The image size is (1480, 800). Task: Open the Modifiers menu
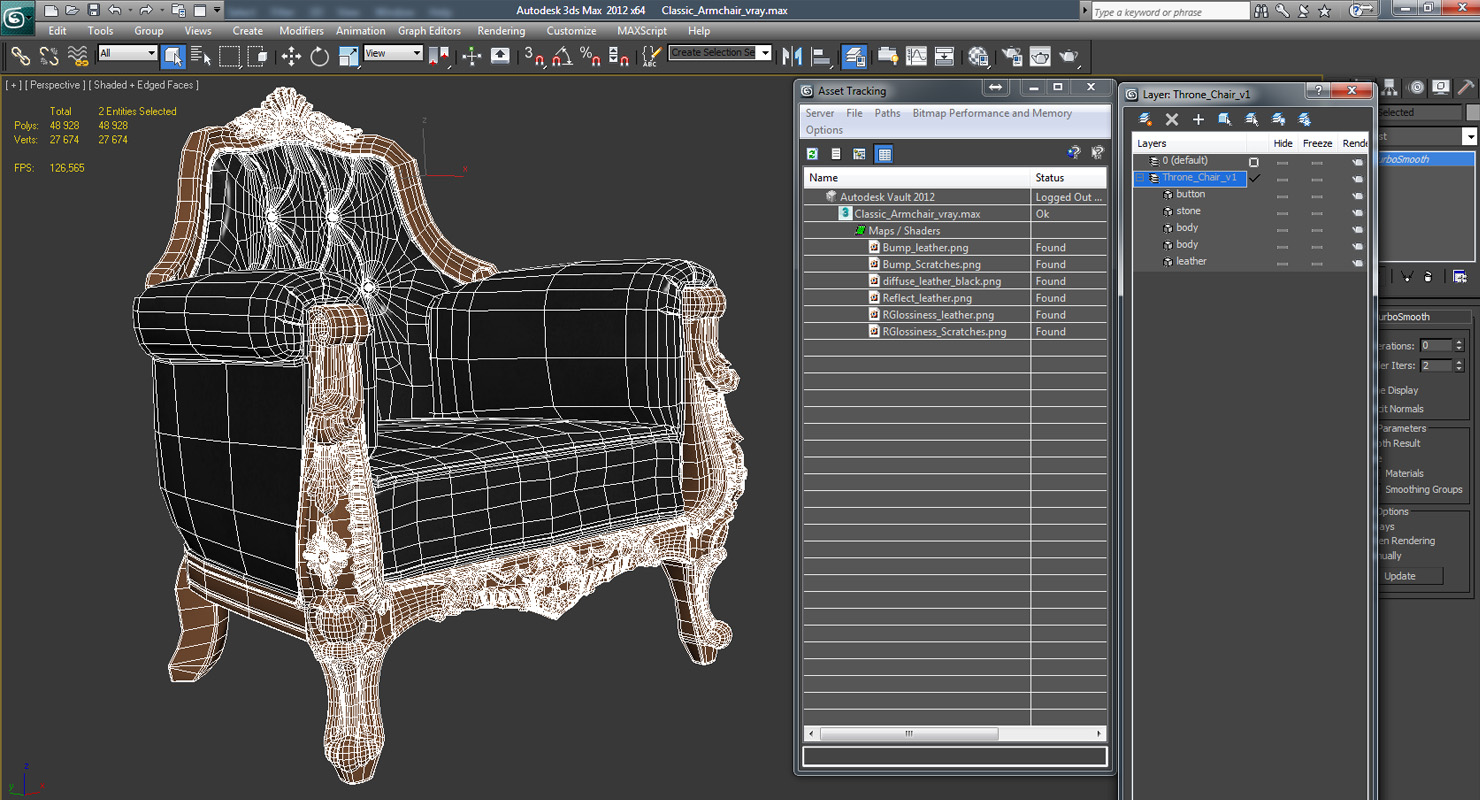pyautogui.click(x=301, y=31)
